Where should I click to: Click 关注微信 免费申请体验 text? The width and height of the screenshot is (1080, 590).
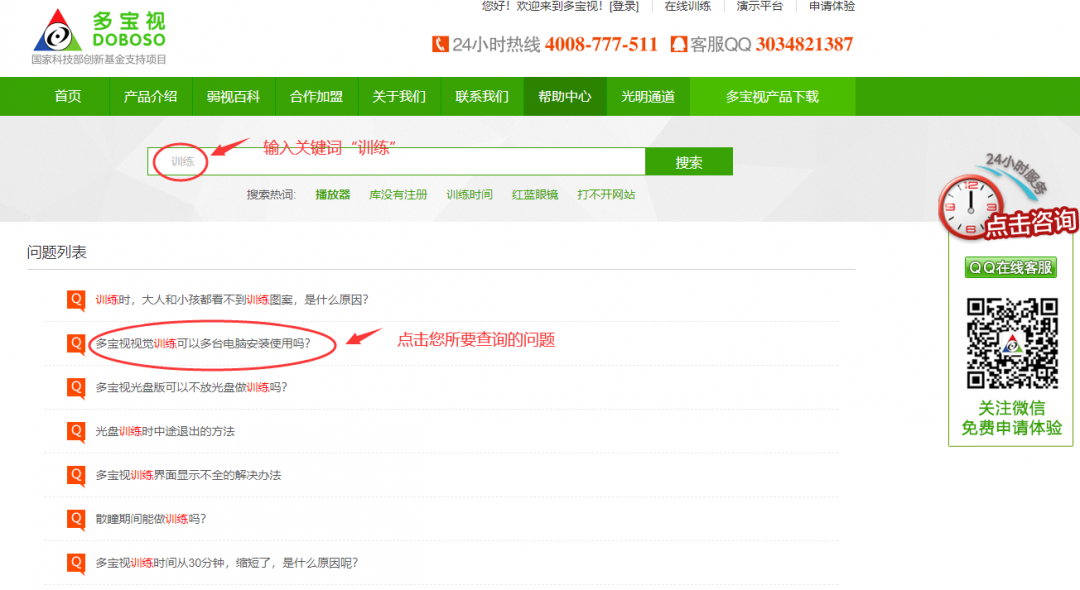pos(1012,418)
